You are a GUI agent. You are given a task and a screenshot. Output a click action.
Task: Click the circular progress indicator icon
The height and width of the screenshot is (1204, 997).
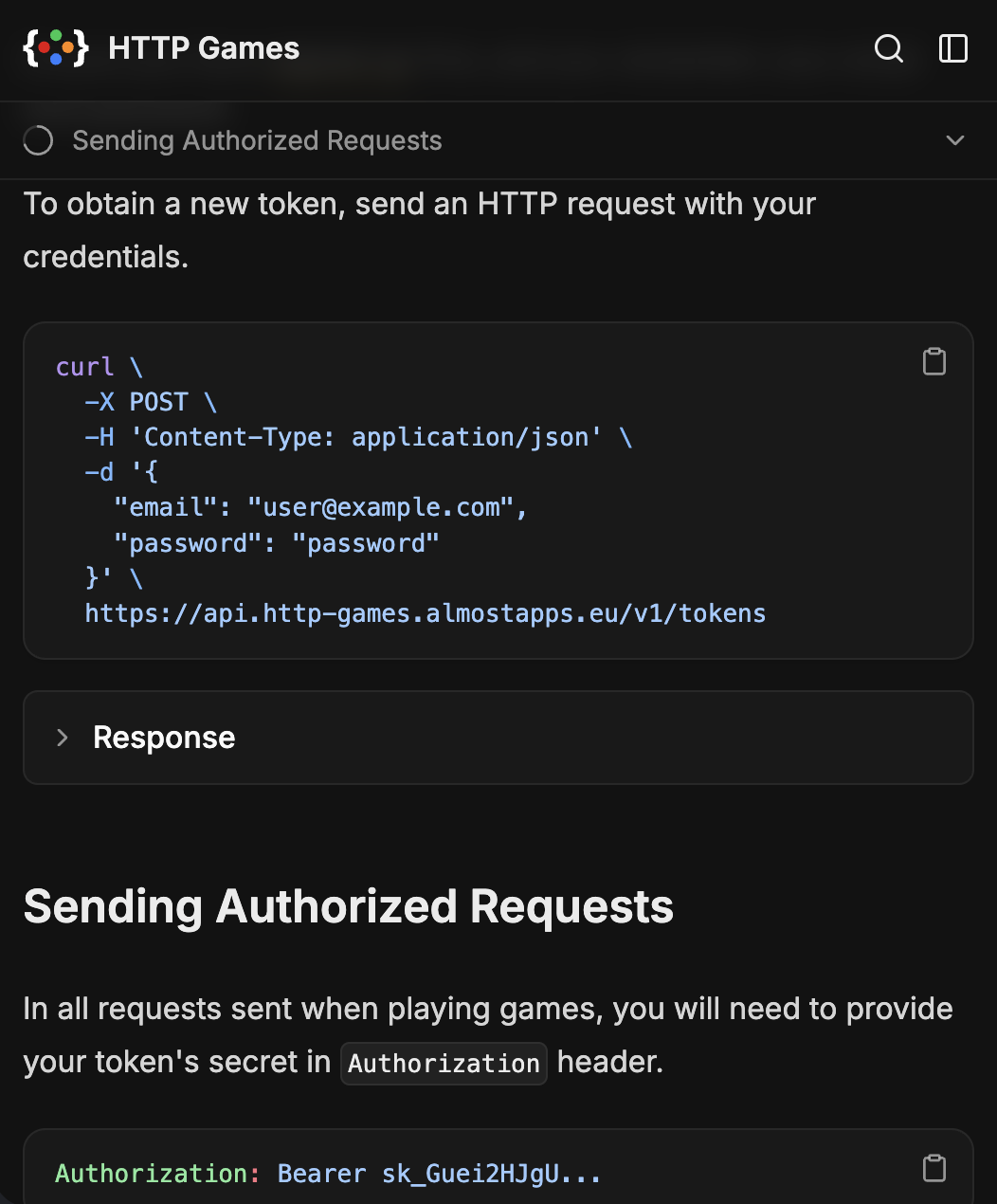pyautogui.click(x=38, y=140)
